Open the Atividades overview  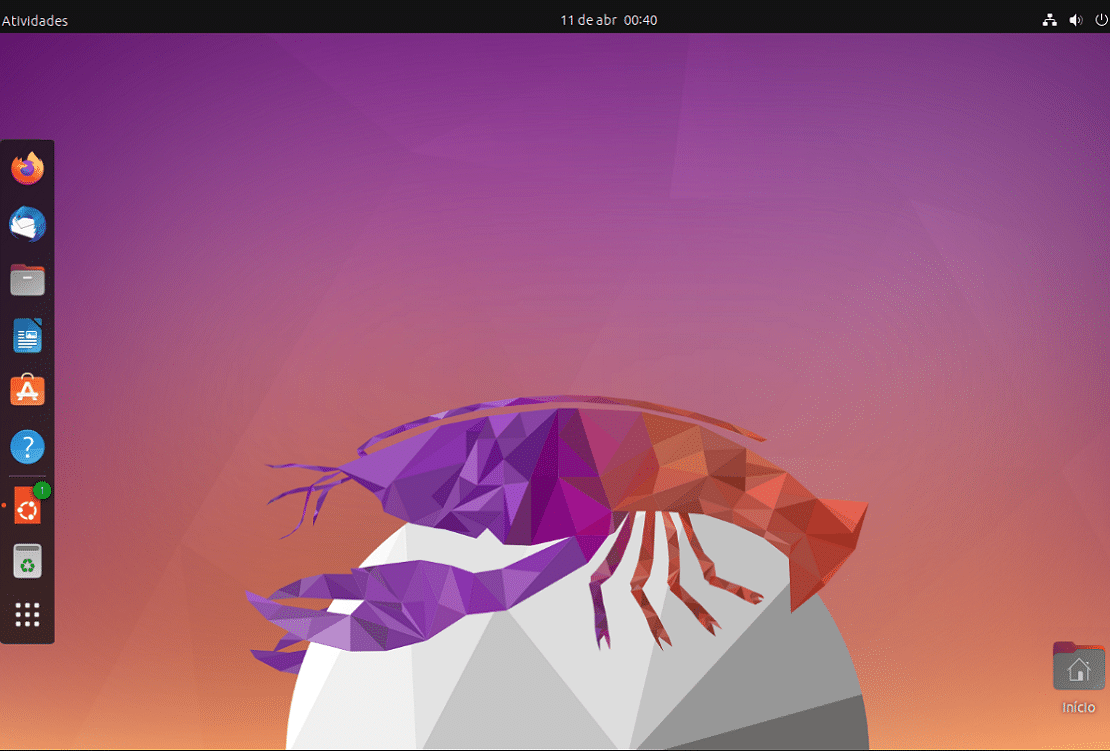[x=35, y=21]
